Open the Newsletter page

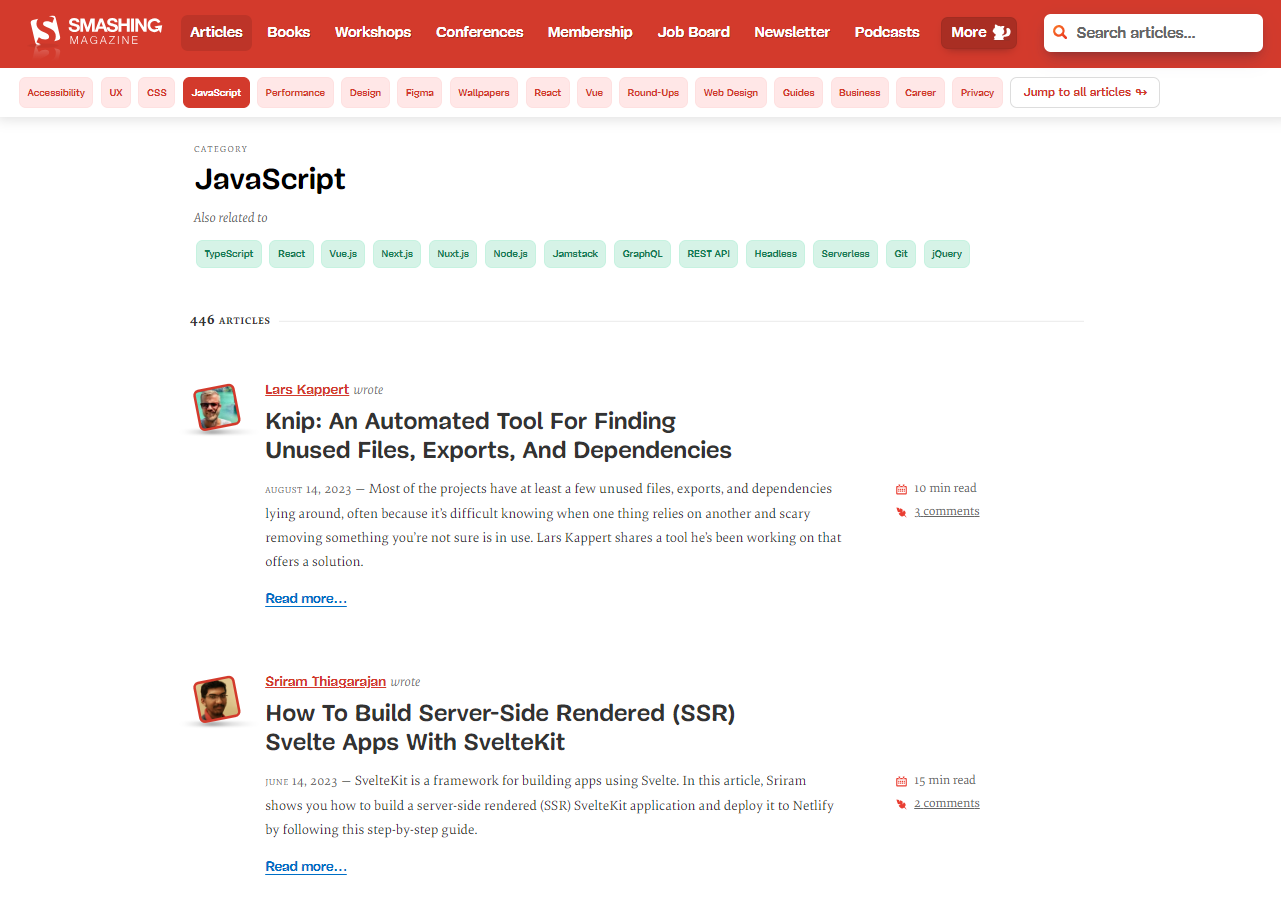pos(792,32)
